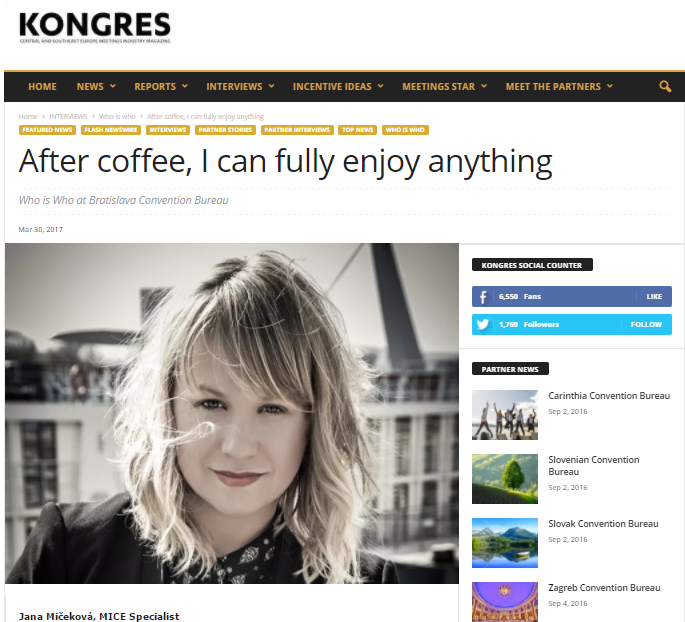Image resolution: width=685 pixels, height=622 pixels.
Task: Expand the REPORTS menu chevron
Action: point(185,86)
